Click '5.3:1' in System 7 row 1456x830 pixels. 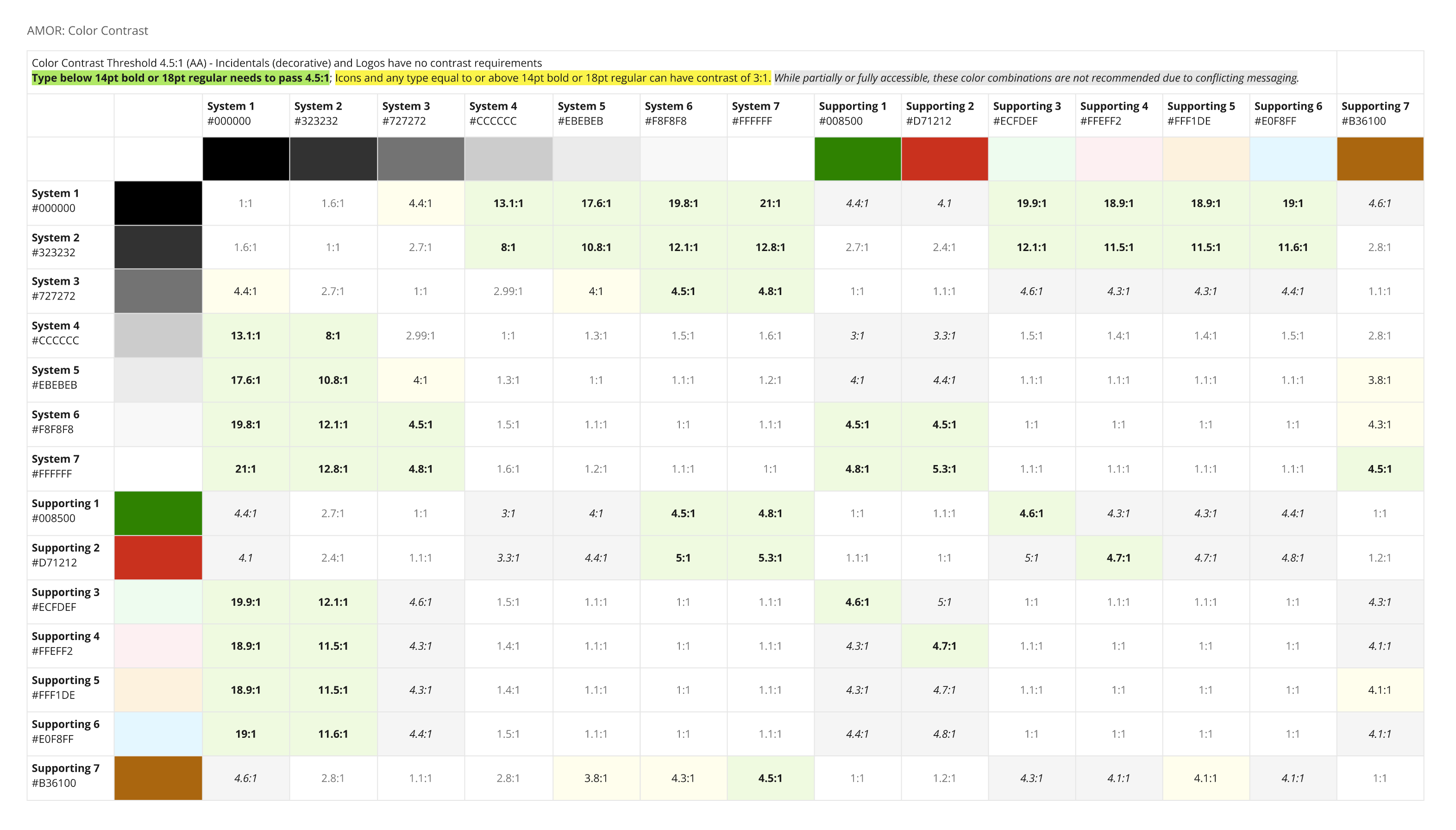944,469
